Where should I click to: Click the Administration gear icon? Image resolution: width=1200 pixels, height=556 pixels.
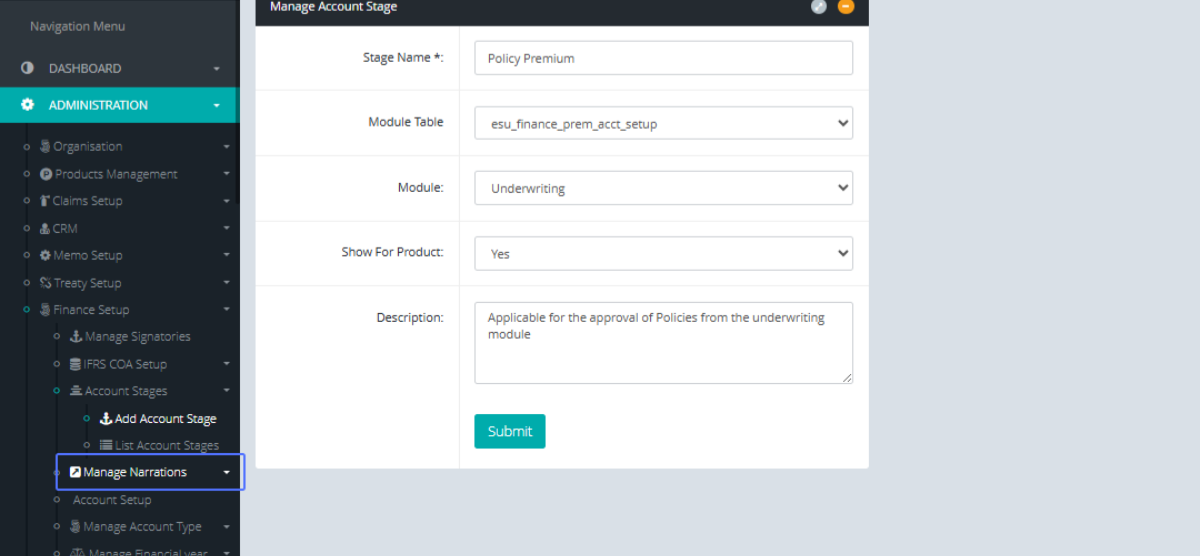tap(27, 105)
